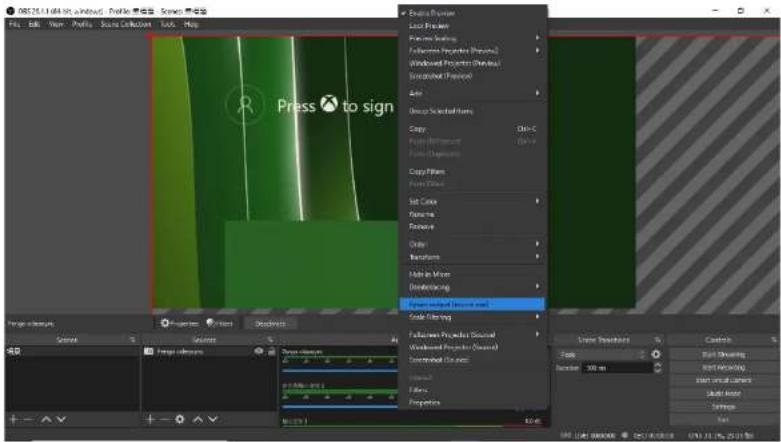Viewport: 781px width, 442px height.
Task: Select the highlighted Resize output menu item
Action: (x=472, y=304)
